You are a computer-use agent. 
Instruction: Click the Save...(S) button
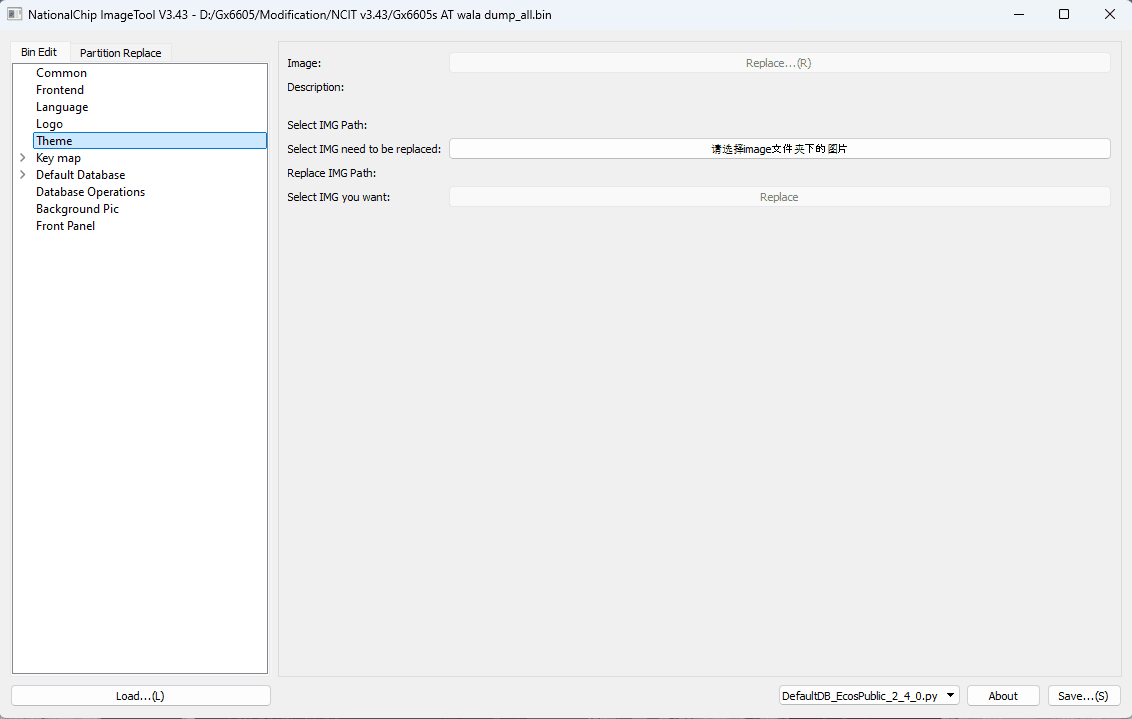(1084, 695)
